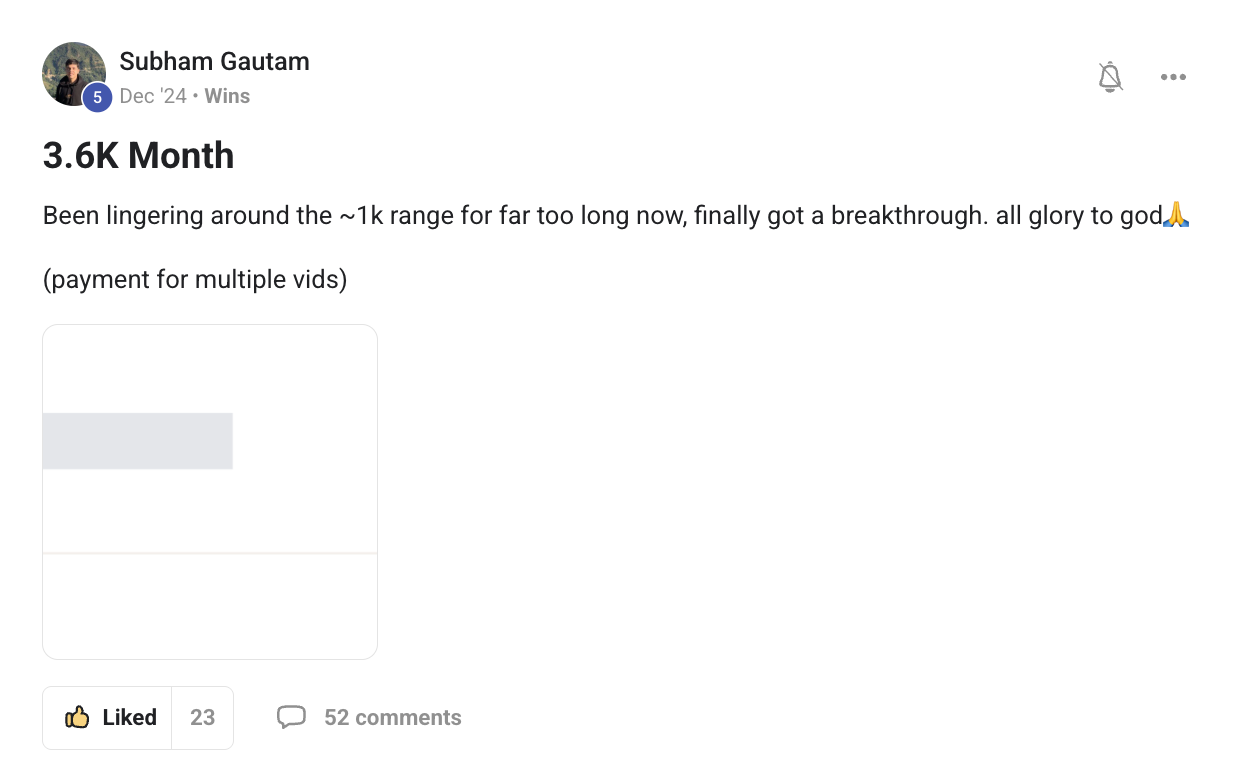
Task: Click Subham Gautam's profile avatar
Action: pyautogui.click(x=72, y=72)
